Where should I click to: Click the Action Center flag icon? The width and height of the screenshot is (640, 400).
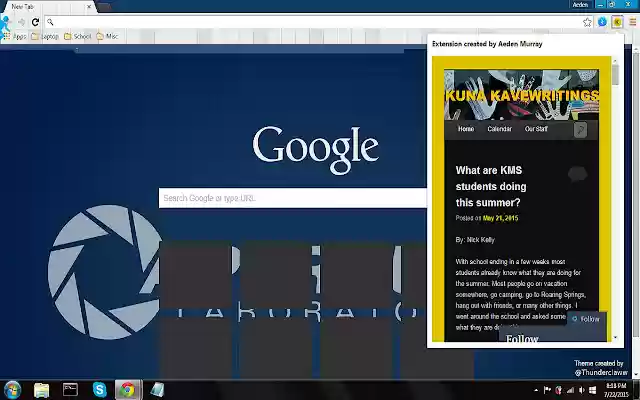point(547,391)
